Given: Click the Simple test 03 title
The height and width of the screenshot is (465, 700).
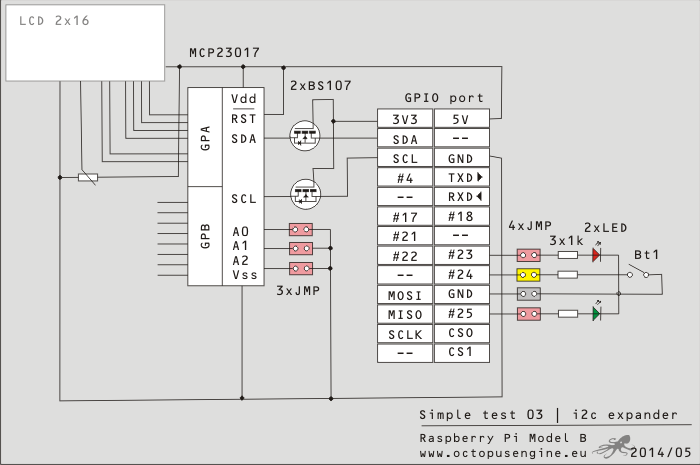Looking at the screenshot, I should pos(481,415).
